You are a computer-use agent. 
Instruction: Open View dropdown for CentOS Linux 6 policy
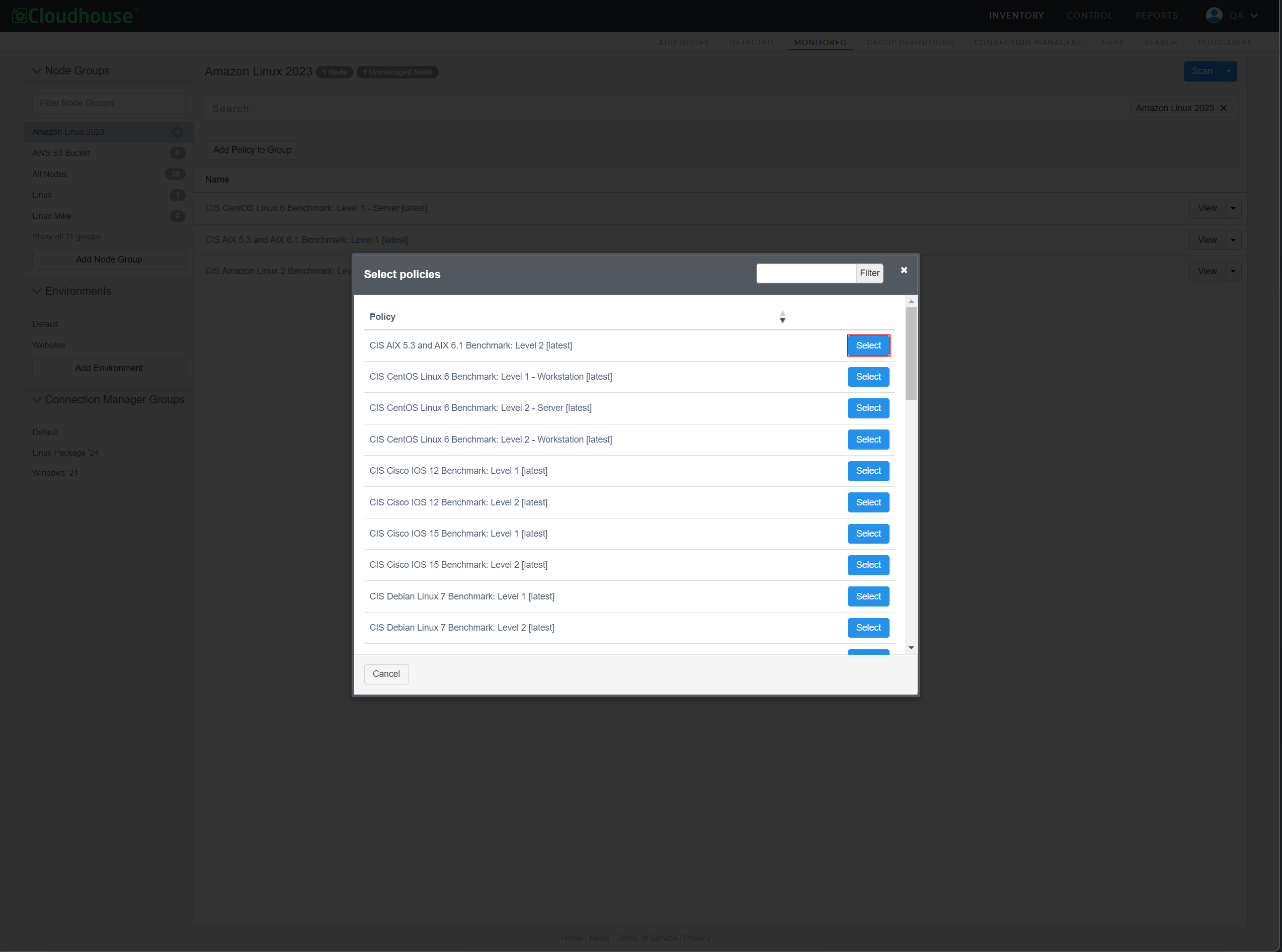pyautogui.click(x=1233, y=209)
